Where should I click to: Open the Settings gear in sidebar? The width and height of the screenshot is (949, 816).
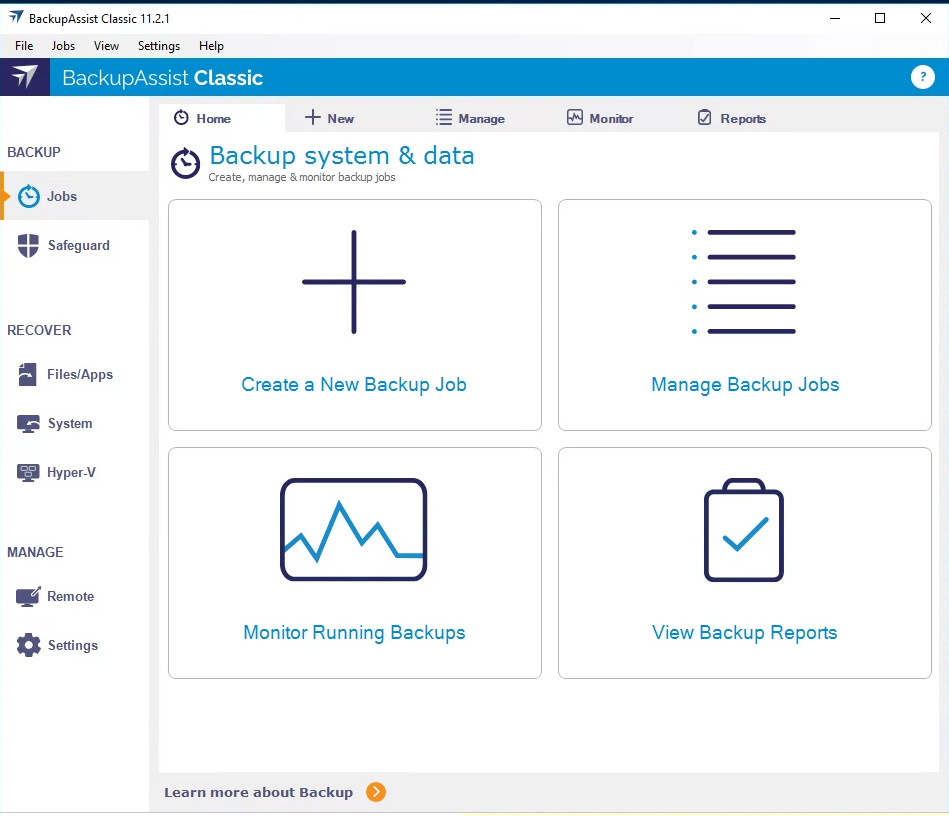29,646
